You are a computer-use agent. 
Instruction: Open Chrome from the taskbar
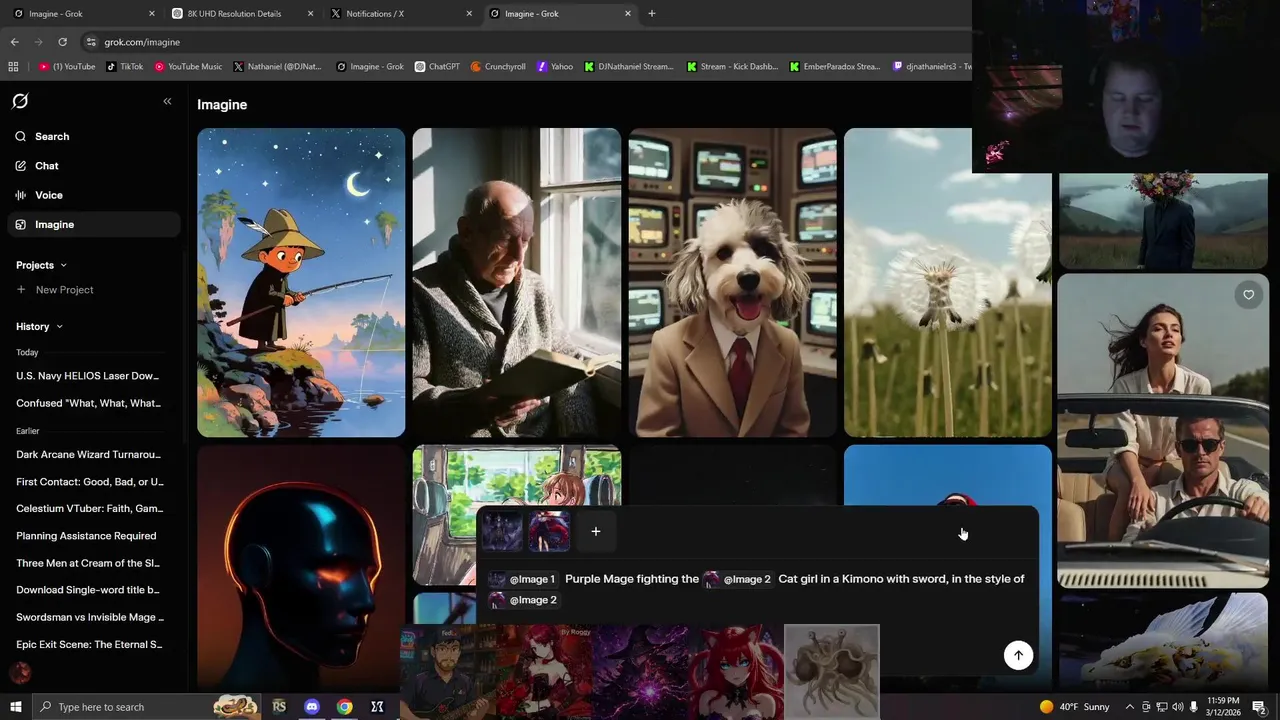click(345, 707)
